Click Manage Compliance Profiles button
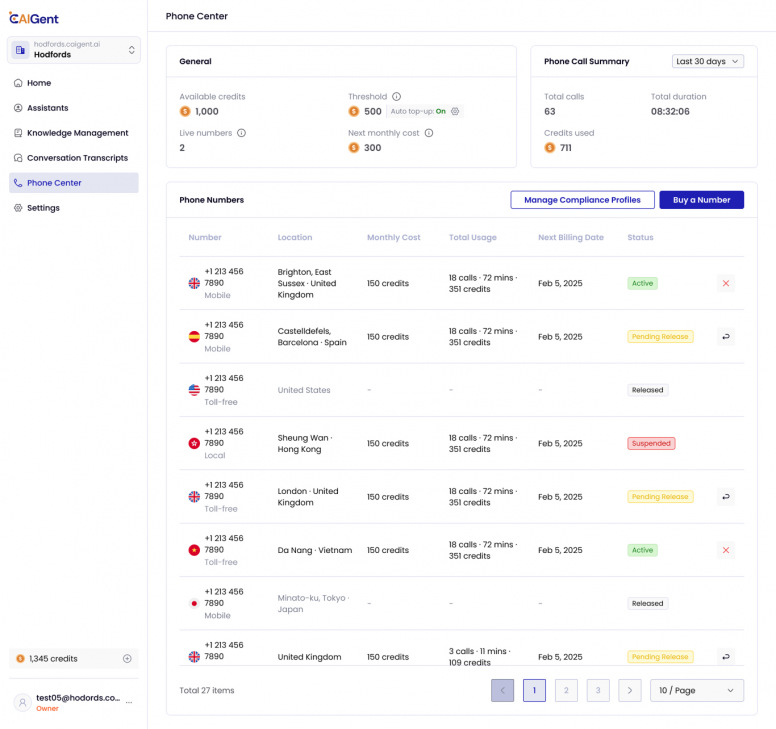This screenshot has height=729, width=776. point(582,200)
